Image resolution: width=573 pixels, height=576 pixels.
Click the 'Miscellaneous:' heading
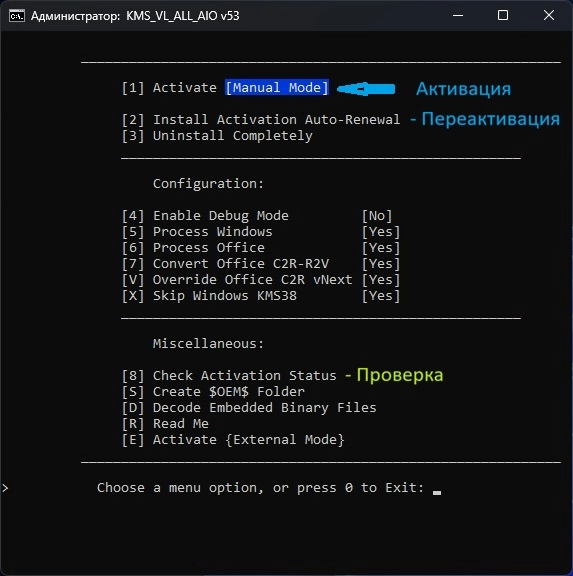coord(208,344)
